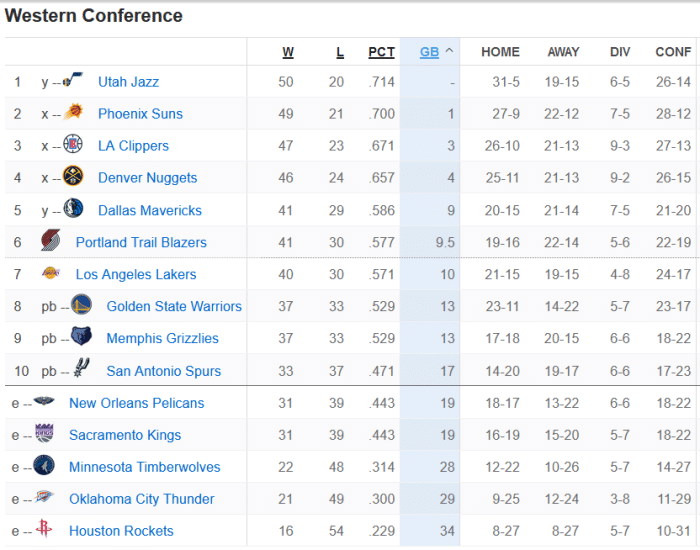Click the Minnesota Timberwolves logo icon
Screen dimensions: 700x550
pyautogui.click(x=45, y=467)
